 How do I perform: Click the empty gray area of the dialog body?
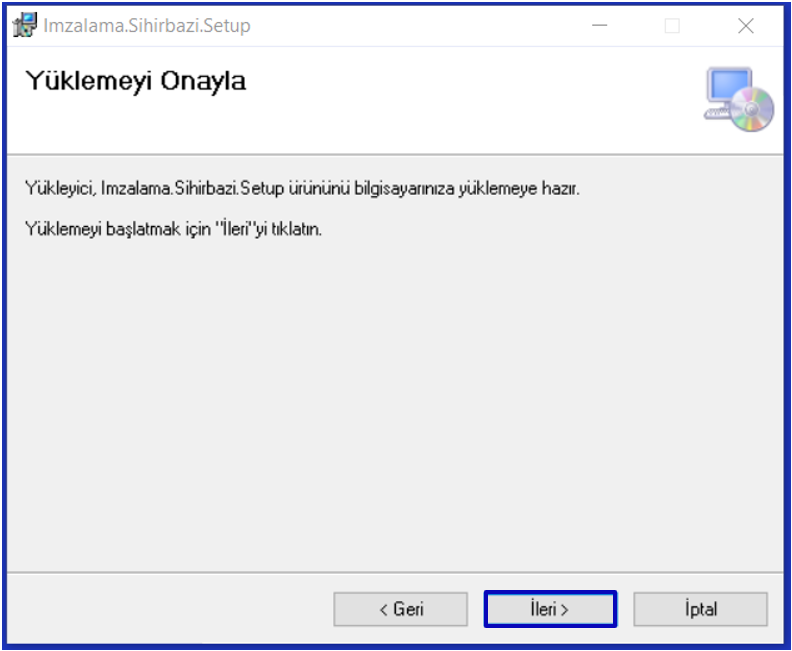pyautogui.click(x=395, y=400)
